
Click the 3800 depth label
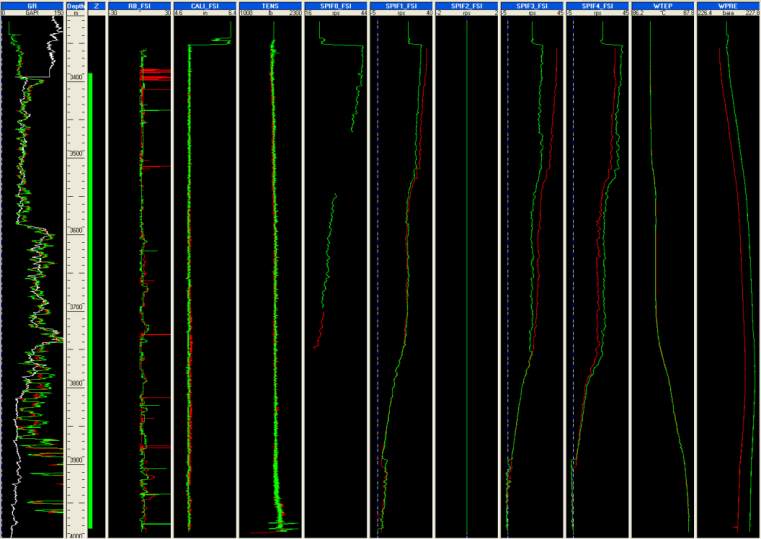(x=76, y=383)
